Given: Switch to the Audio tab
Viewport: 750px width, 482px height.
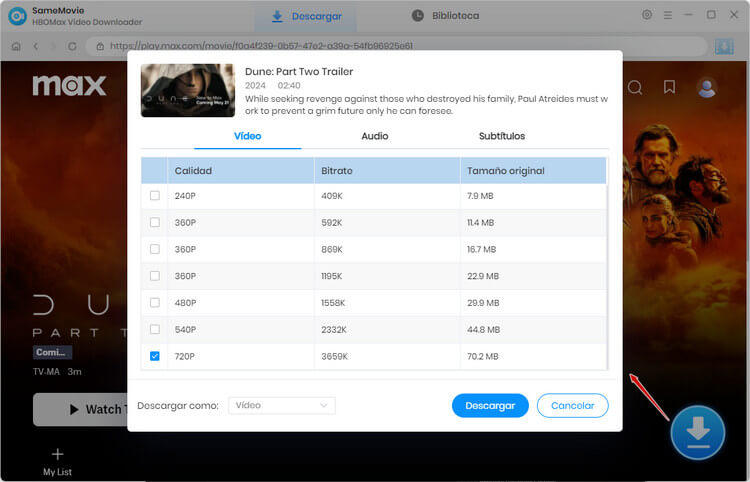Looking at the screenshot, I should tap(374, 136).
